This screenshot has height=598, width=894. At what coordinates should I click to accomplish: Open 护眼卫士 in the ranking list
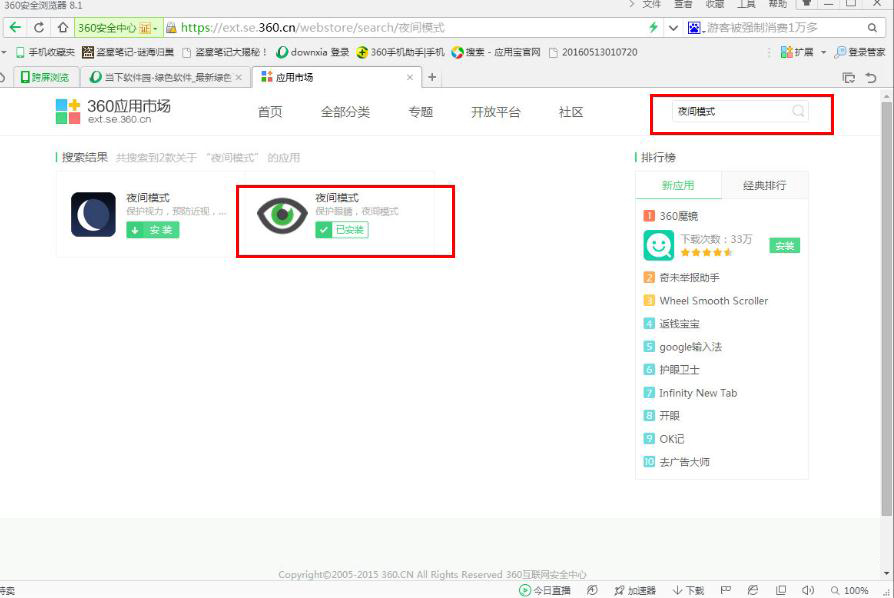(679, 370)
